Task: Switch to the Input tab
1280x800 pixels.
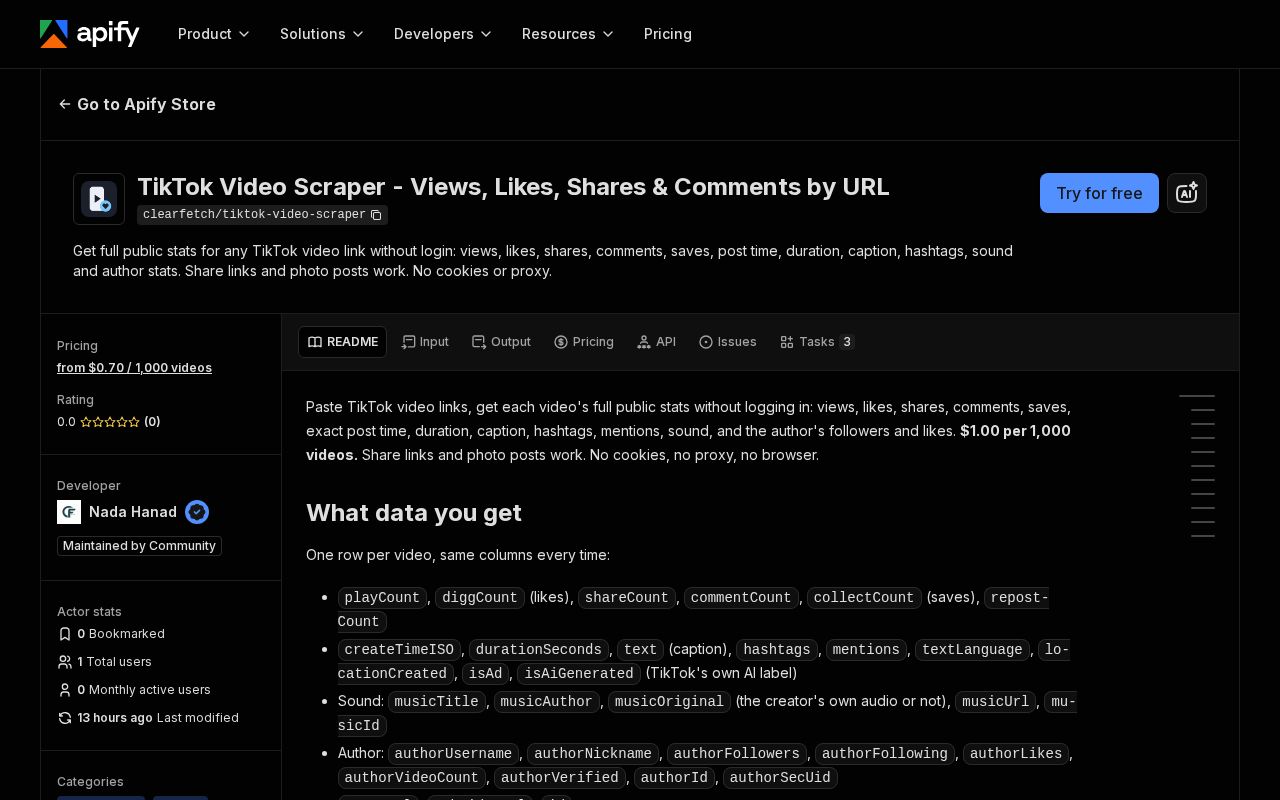Action: pyautogui.click(x=425, y=342)
